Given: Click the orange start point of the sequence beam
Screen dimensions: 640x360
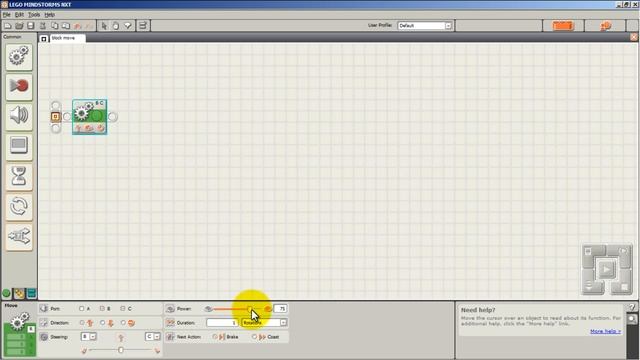Looking at the screenshot, I should 56,117.
